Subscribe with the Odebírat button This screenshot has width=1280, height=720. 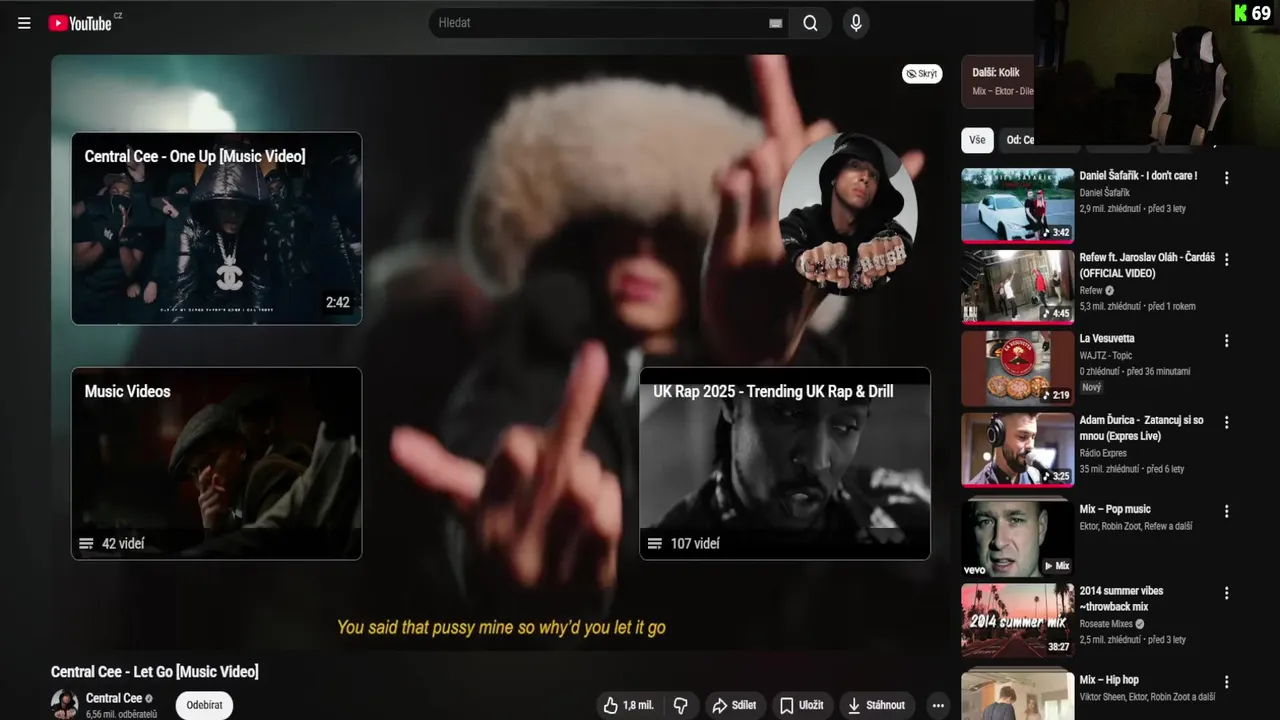(x=204, y=705)
